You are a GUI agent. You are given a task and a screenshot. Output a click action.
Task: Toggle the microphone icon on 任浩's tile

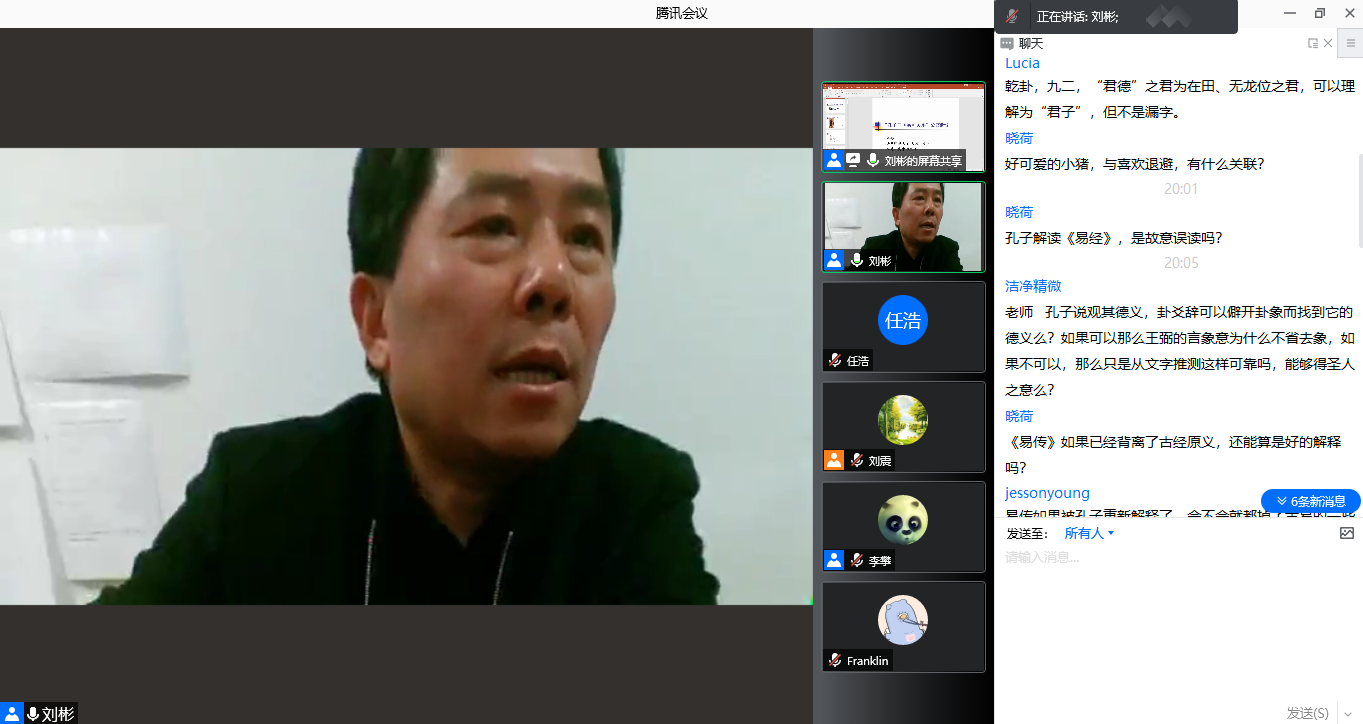point(834,360)
